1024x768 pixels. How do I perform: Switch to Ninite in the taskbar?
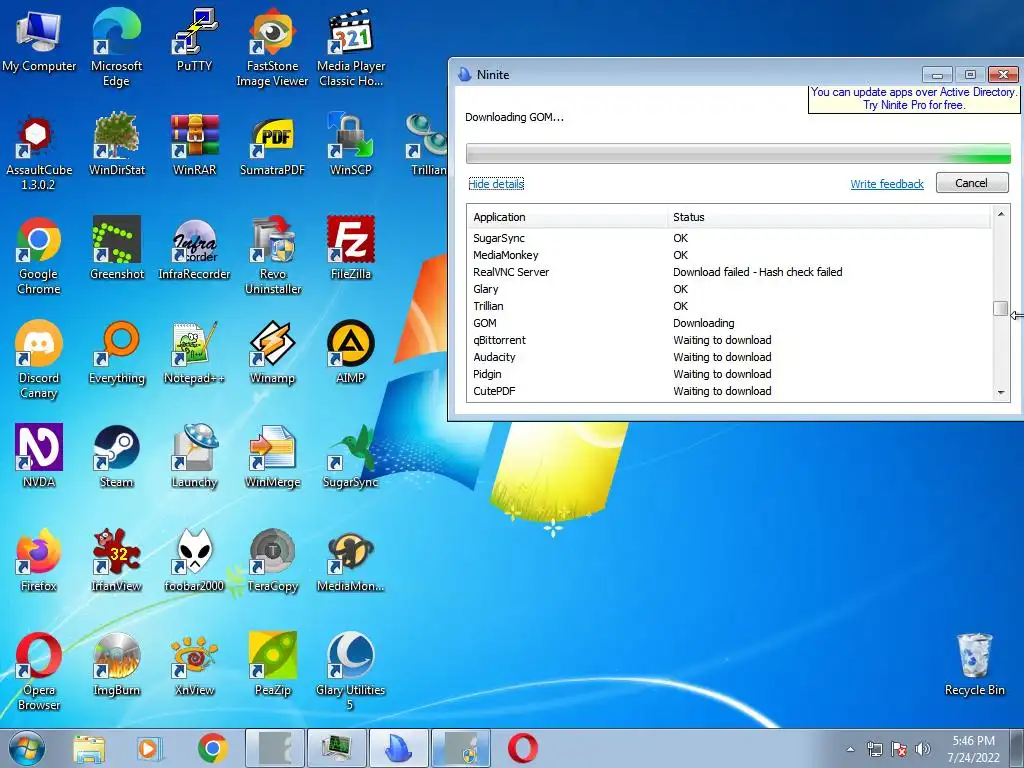[x=399, y=748]
